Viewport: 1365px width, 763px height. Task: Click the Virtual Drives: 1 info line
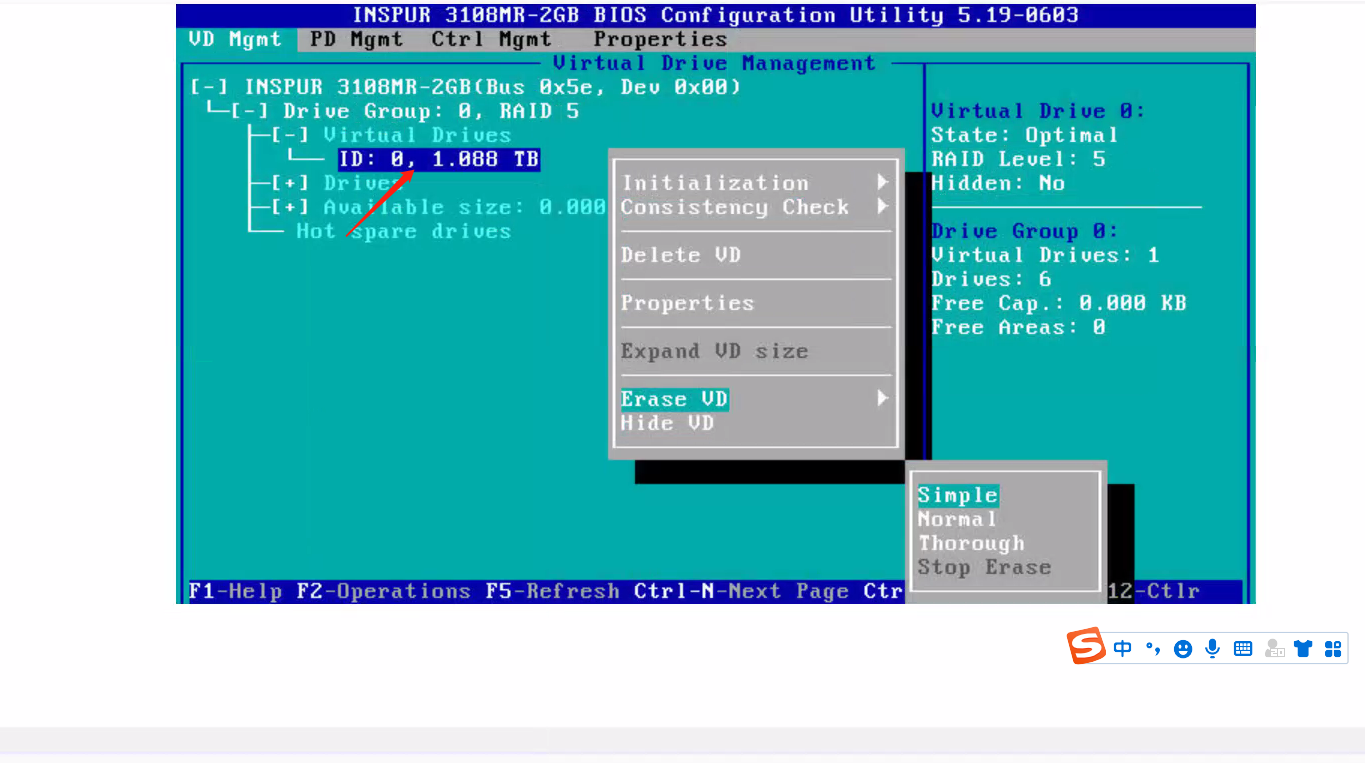pyautogui.click(x=1046, y=255)
